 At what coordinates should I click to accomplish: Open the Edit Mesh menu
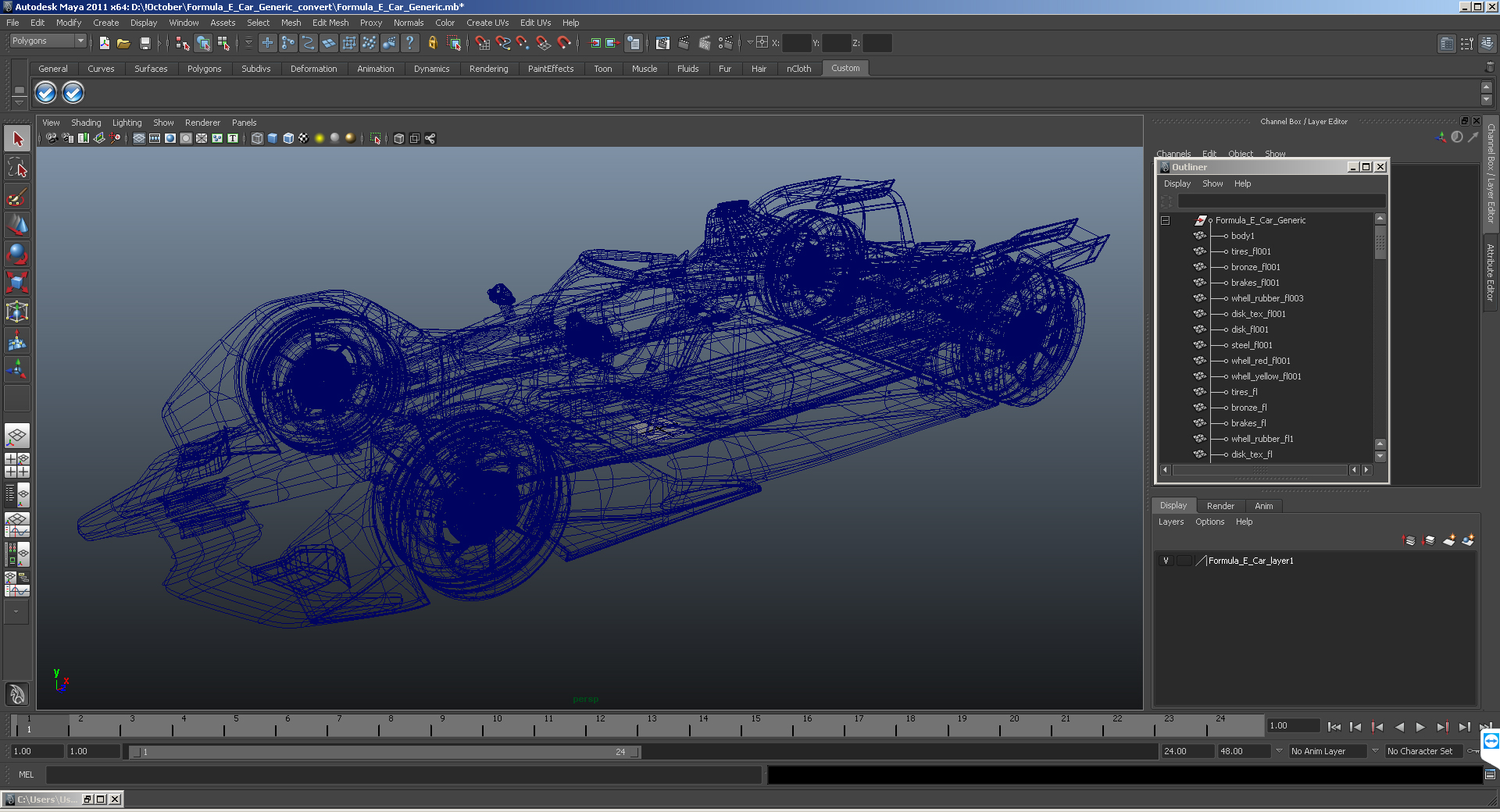(330, 23)
